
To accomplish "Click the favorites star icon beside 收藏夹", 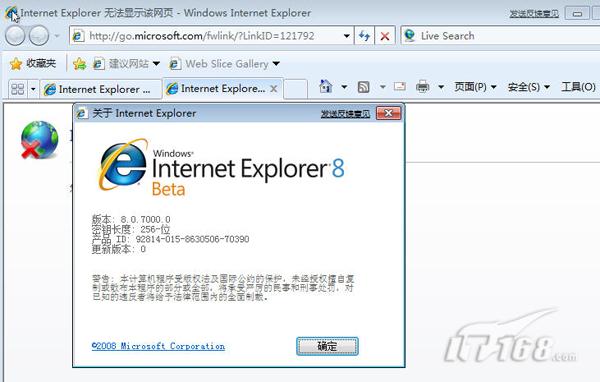I will (16, 64).
